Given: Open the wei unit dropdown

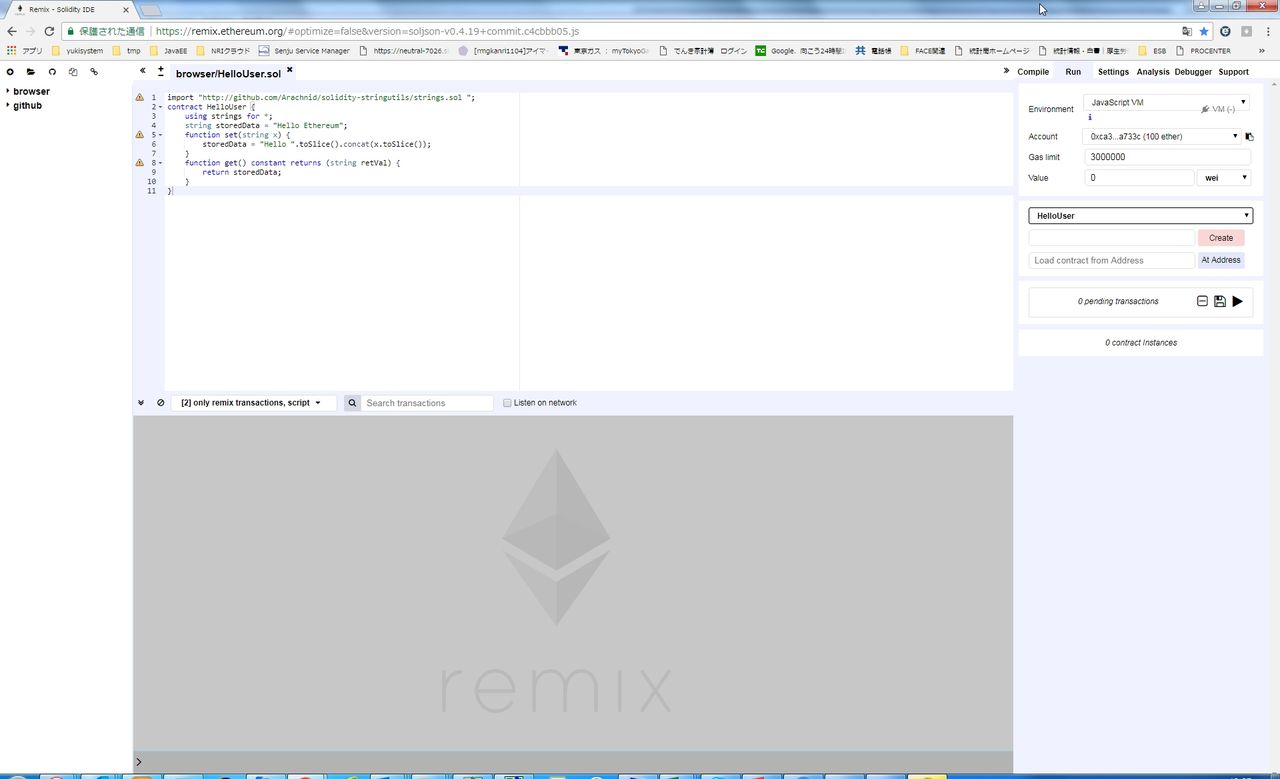Looking at the screenshot, I should click(1224, 178).
